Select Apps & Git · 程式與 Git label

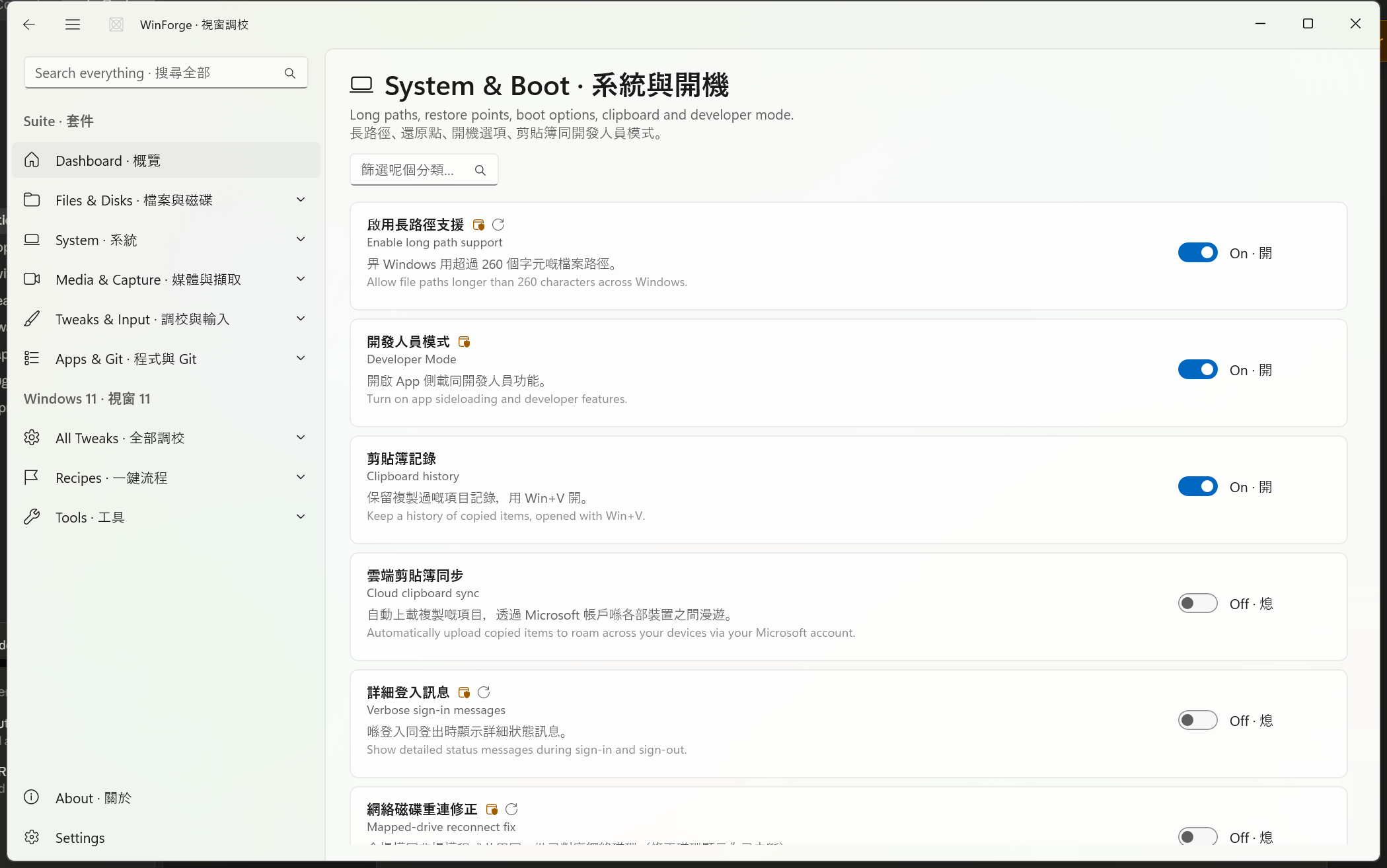(x=126, y=359)
